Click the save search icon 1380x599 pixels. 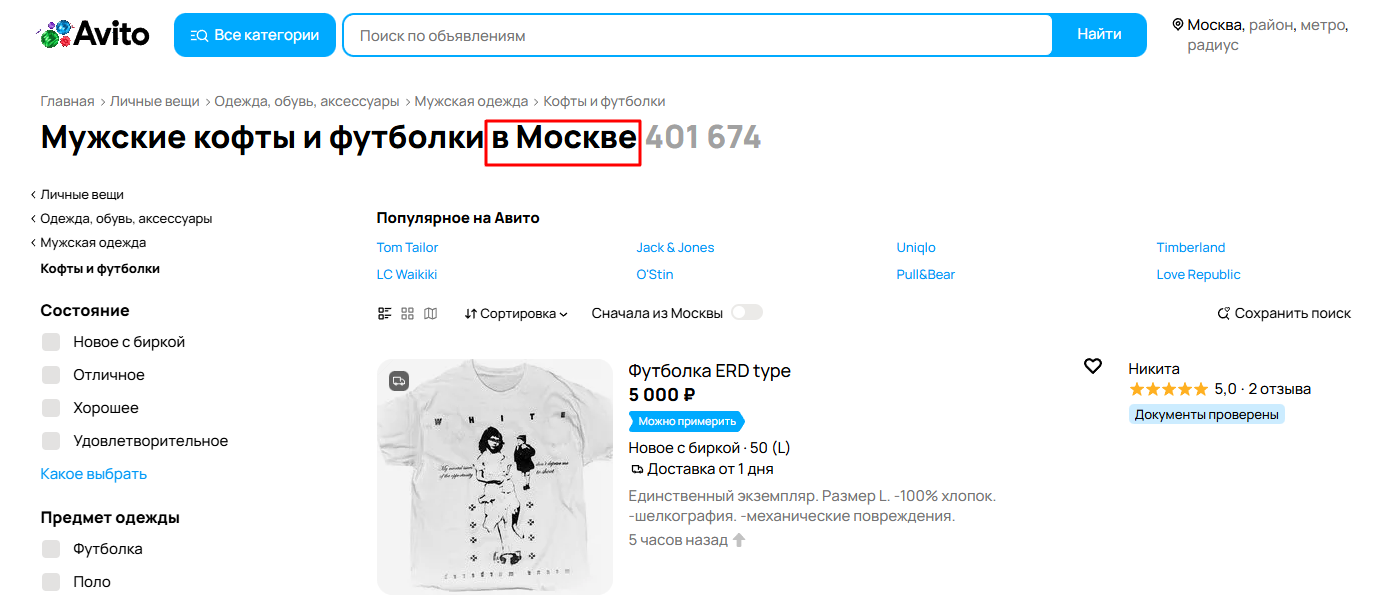pyautogui.click(x=1225, y=313)
